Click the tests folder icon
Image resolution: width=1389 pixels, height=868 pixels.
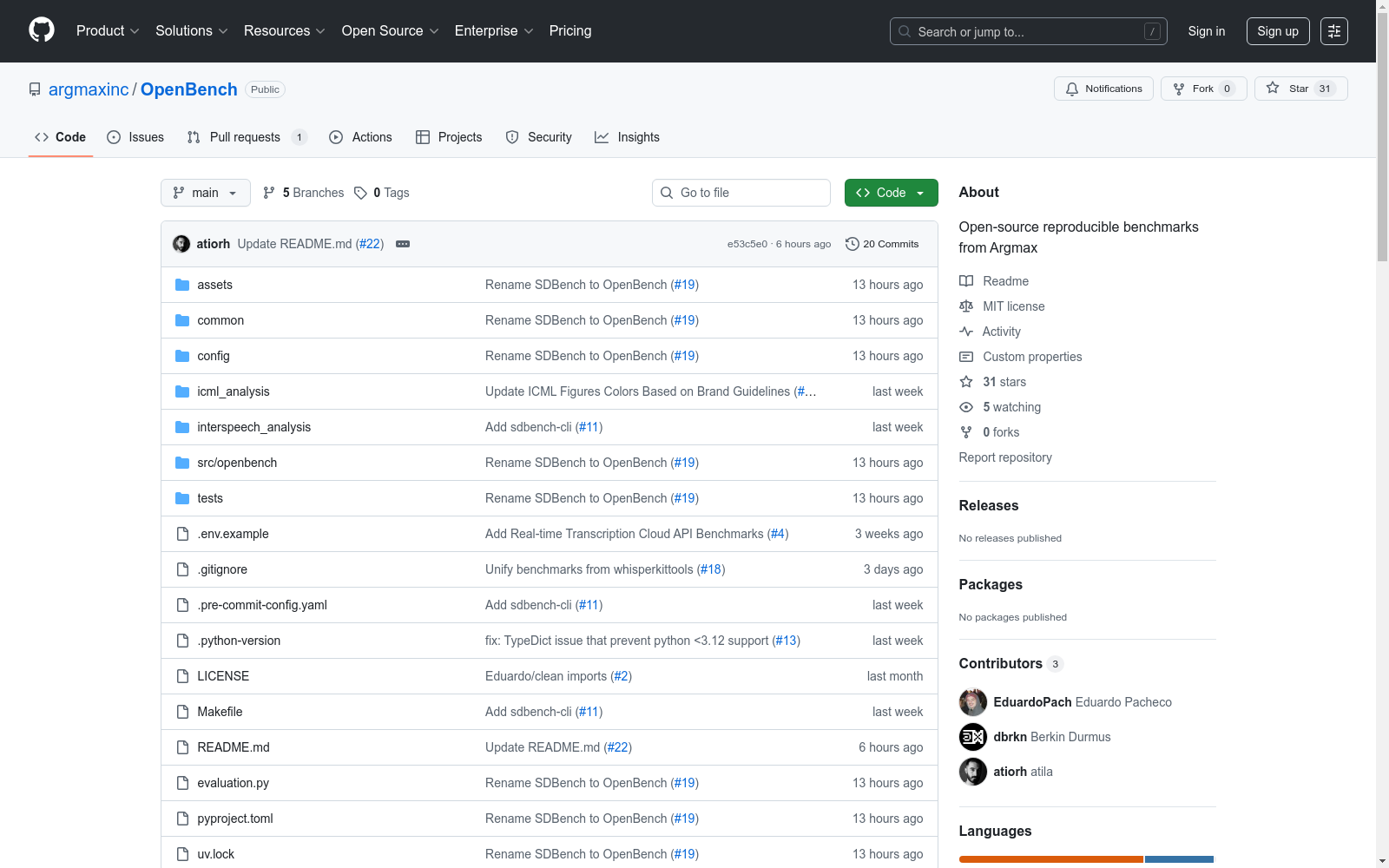[x=182, y=498]
